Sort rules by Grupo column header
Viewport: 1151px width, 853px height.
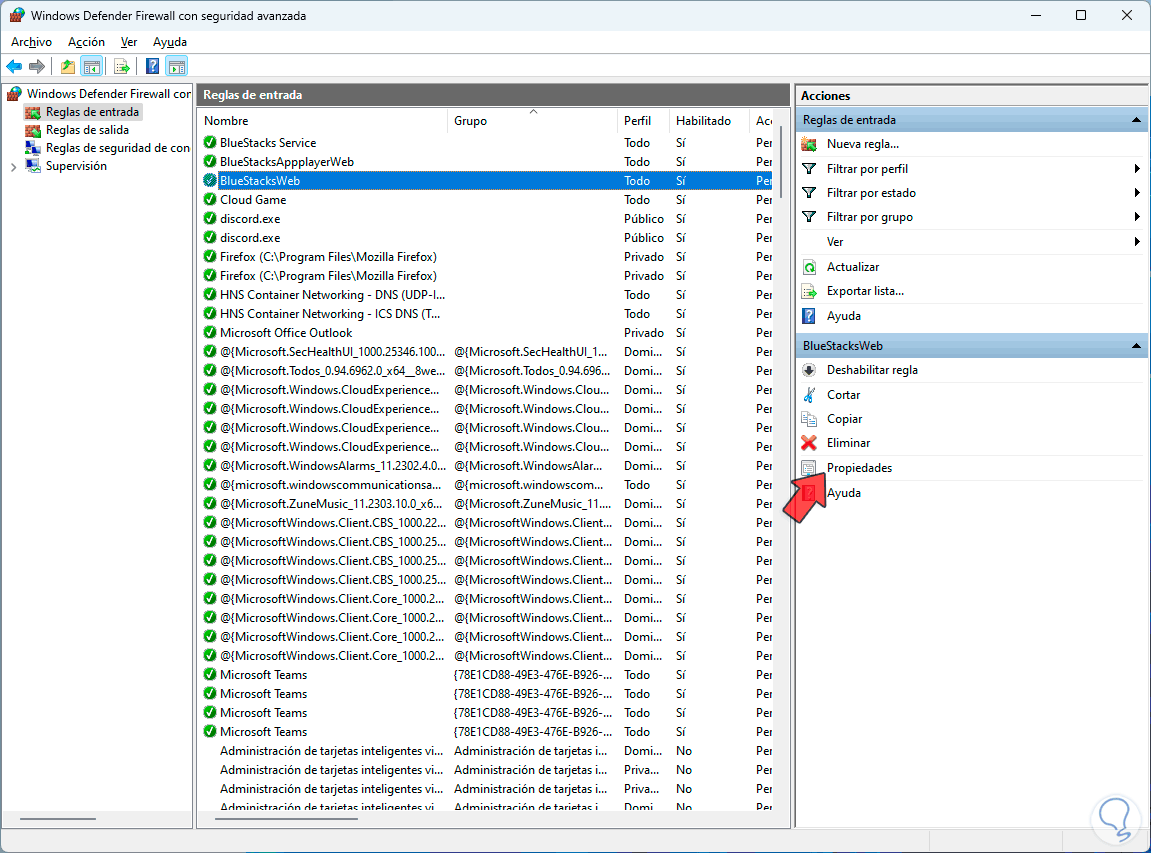(x=532, y=121)
